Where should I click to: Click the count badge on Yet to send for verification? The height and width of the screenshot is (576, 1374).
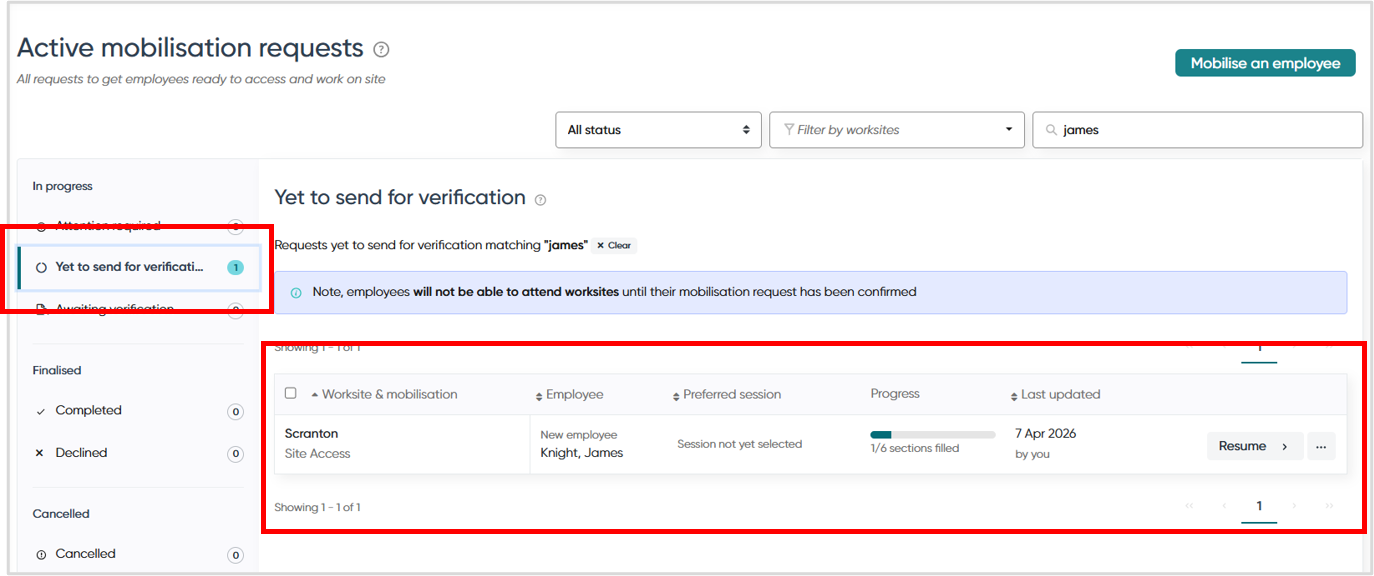pyautogui.click(x=235, y=267)
